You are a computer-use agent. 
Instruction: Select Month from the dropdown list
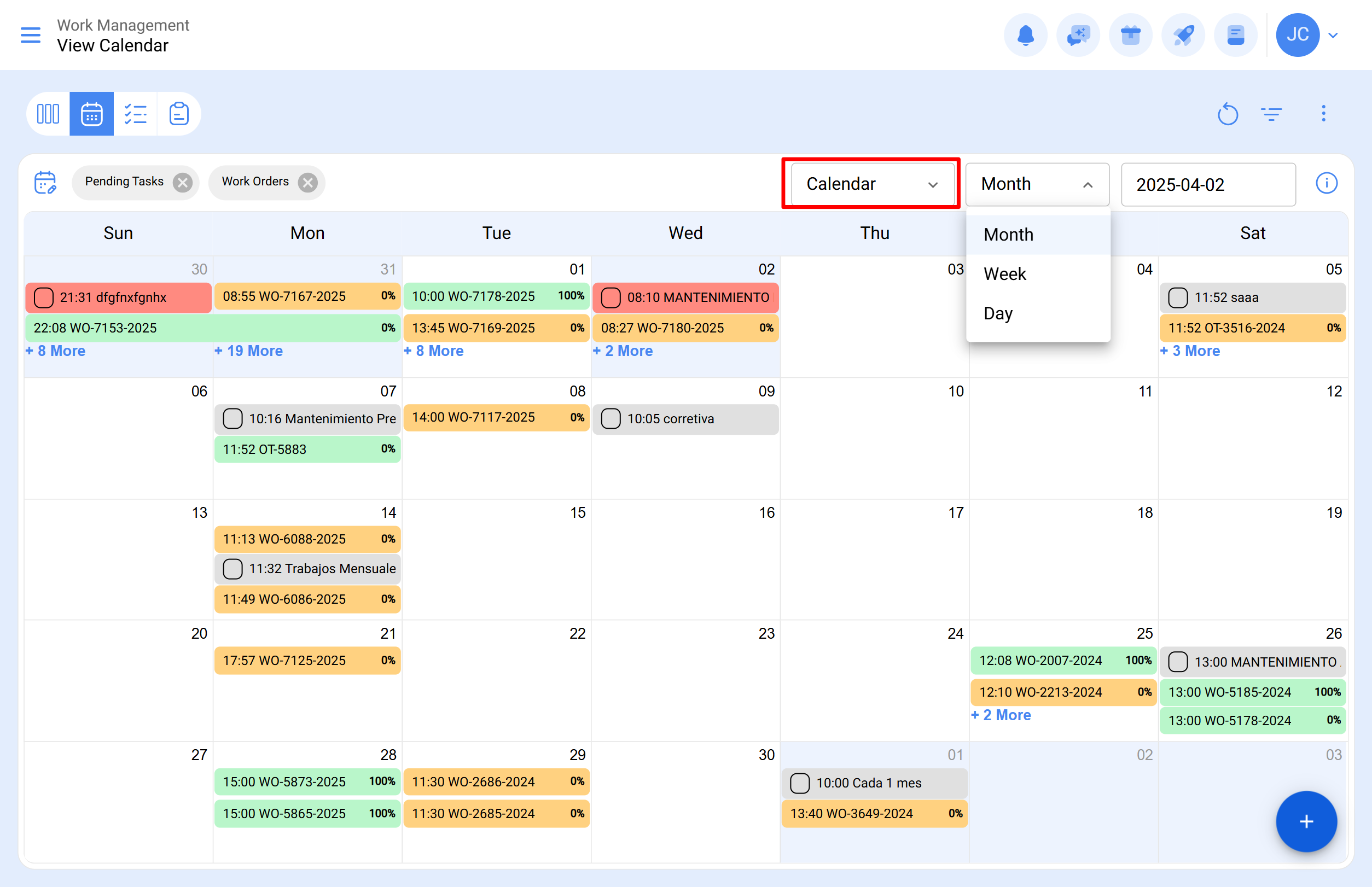point(1038,235)
